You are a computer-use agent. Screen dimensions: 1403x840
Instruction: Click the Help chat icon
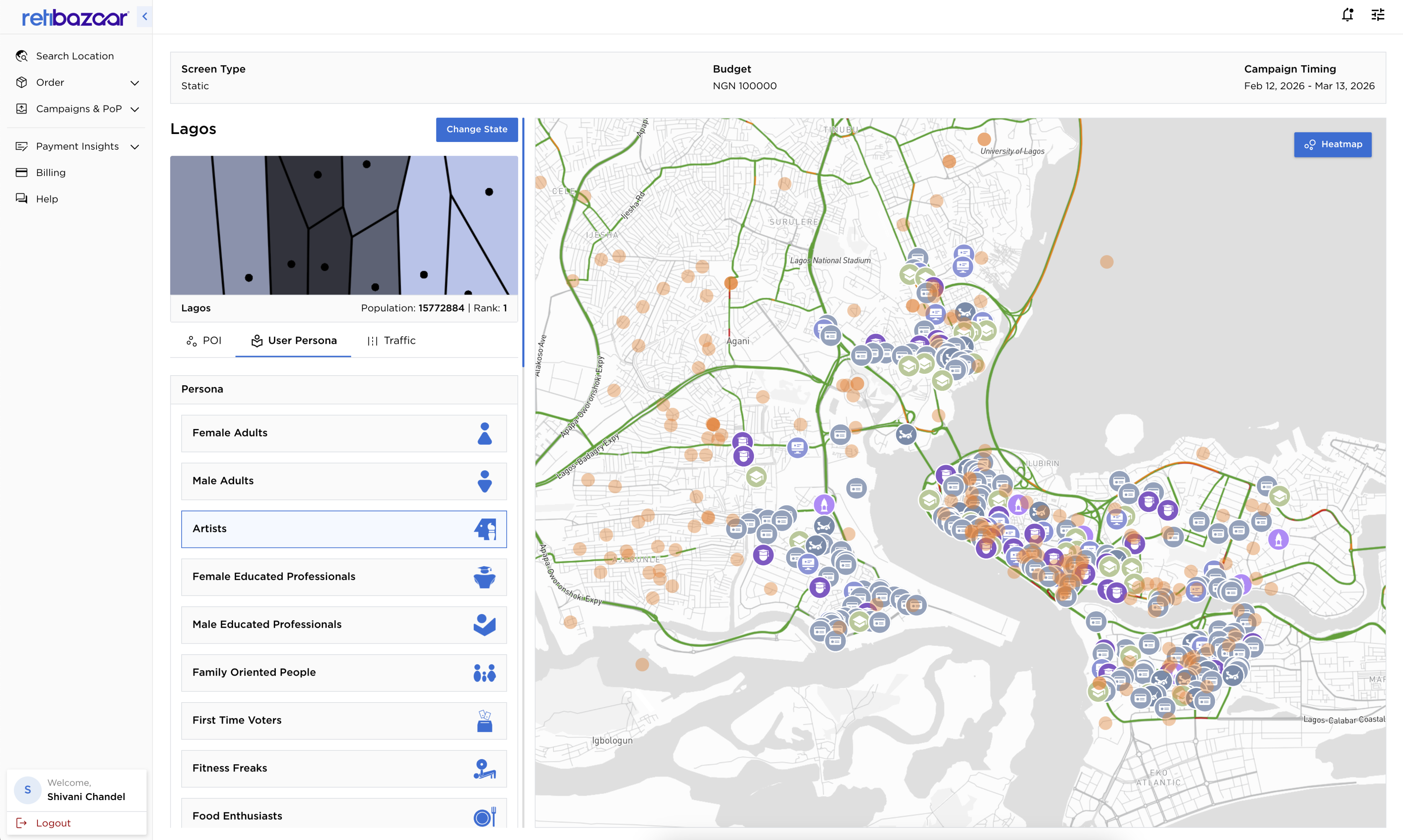[x=21, y=199]
